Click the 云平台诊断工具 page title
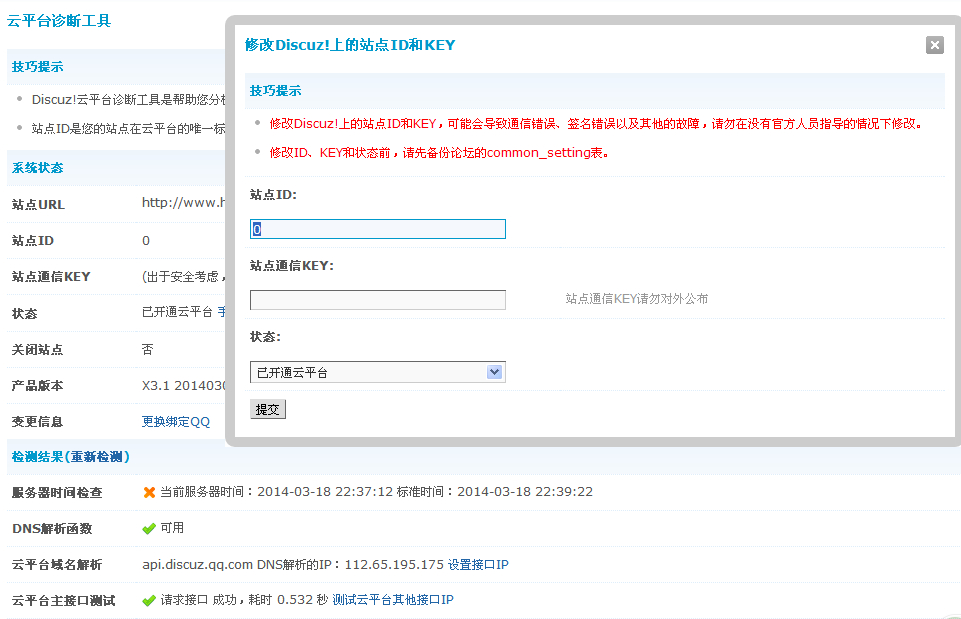961x619 pixels. [x=59, y=21]
